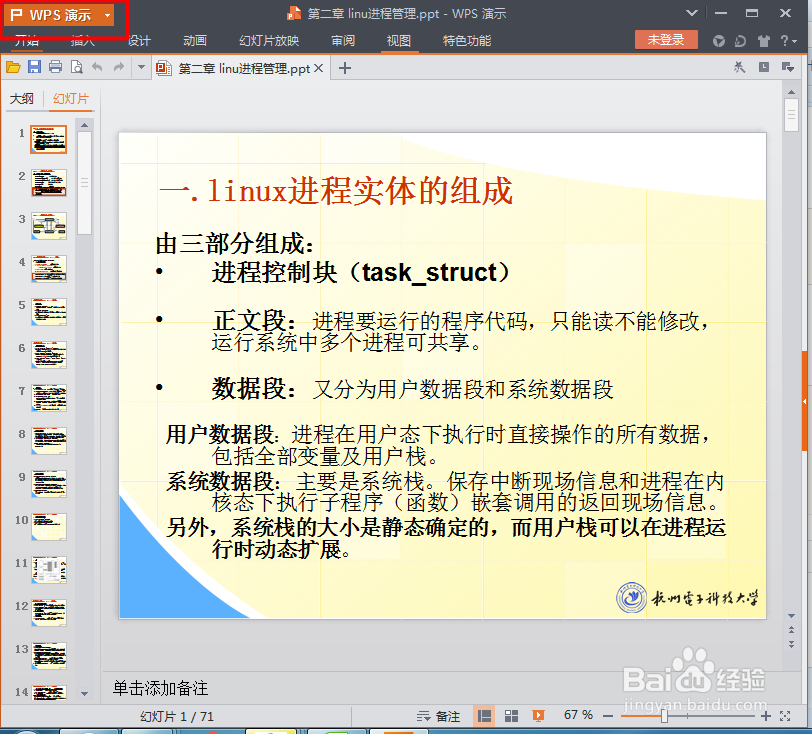
Task: Open the WPS 演示 application menu button
Action: (x=58, y=16)
